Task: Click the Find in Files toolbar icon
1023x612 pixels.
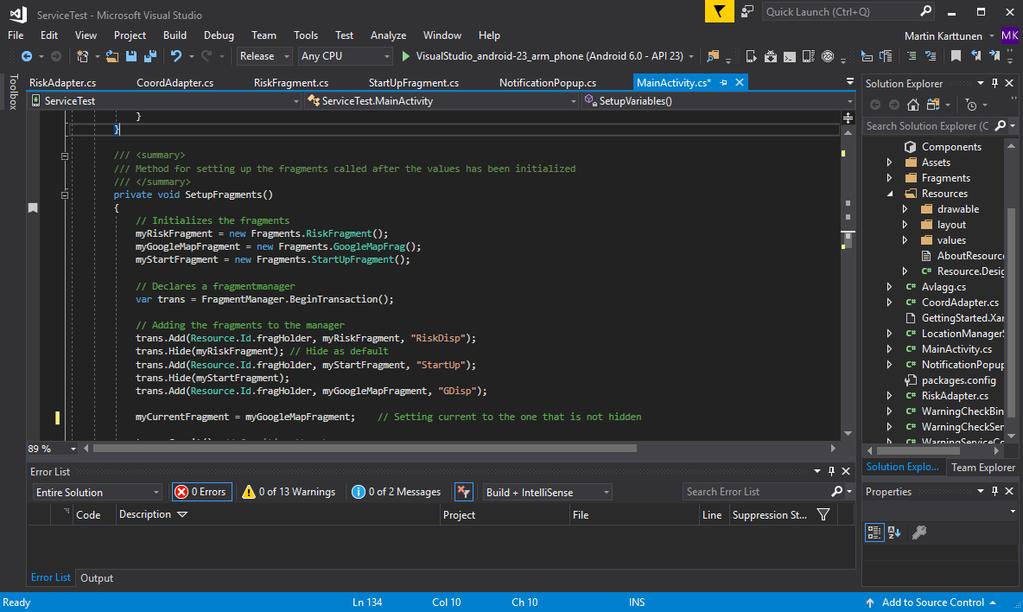Action: pos(713,56)
